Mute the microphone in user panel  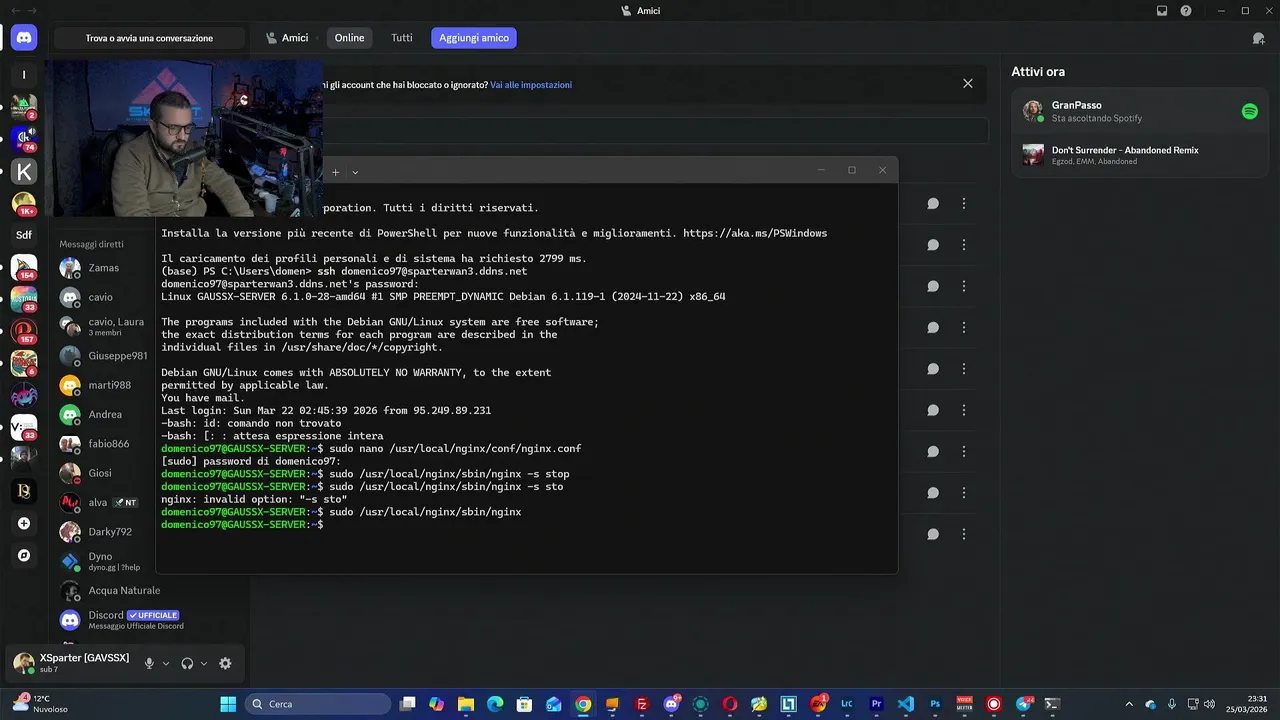[x=149, y=663]
